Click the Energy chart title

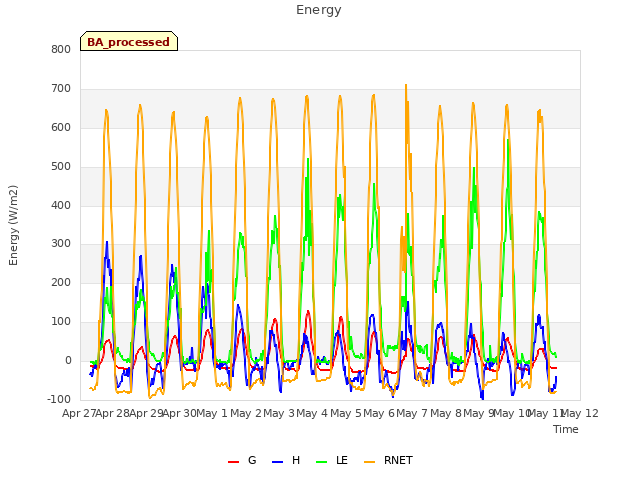click(x=318, y=10)
